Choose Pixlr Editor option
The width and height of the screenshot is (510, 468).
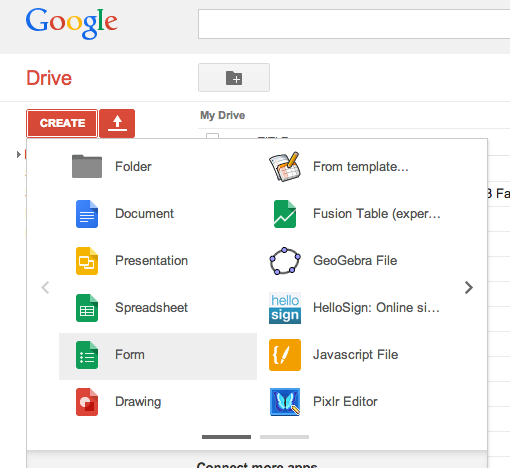click(356, 402)
